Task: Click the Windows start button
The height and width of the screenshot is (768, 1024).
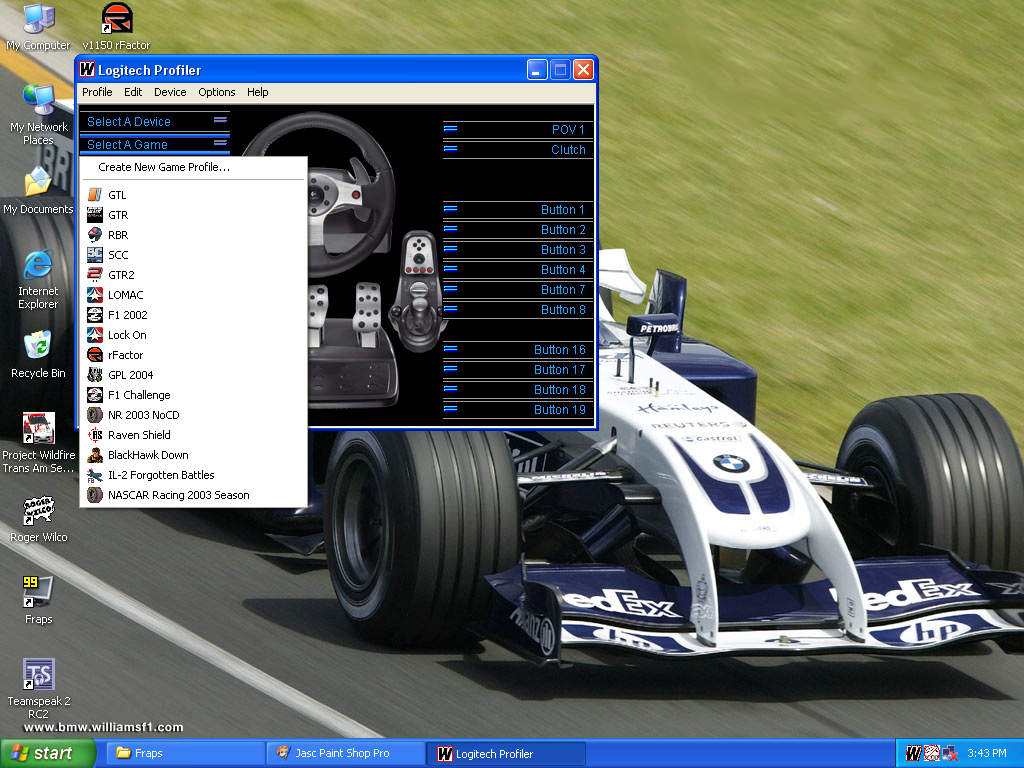Action: [x=48, y=754]
